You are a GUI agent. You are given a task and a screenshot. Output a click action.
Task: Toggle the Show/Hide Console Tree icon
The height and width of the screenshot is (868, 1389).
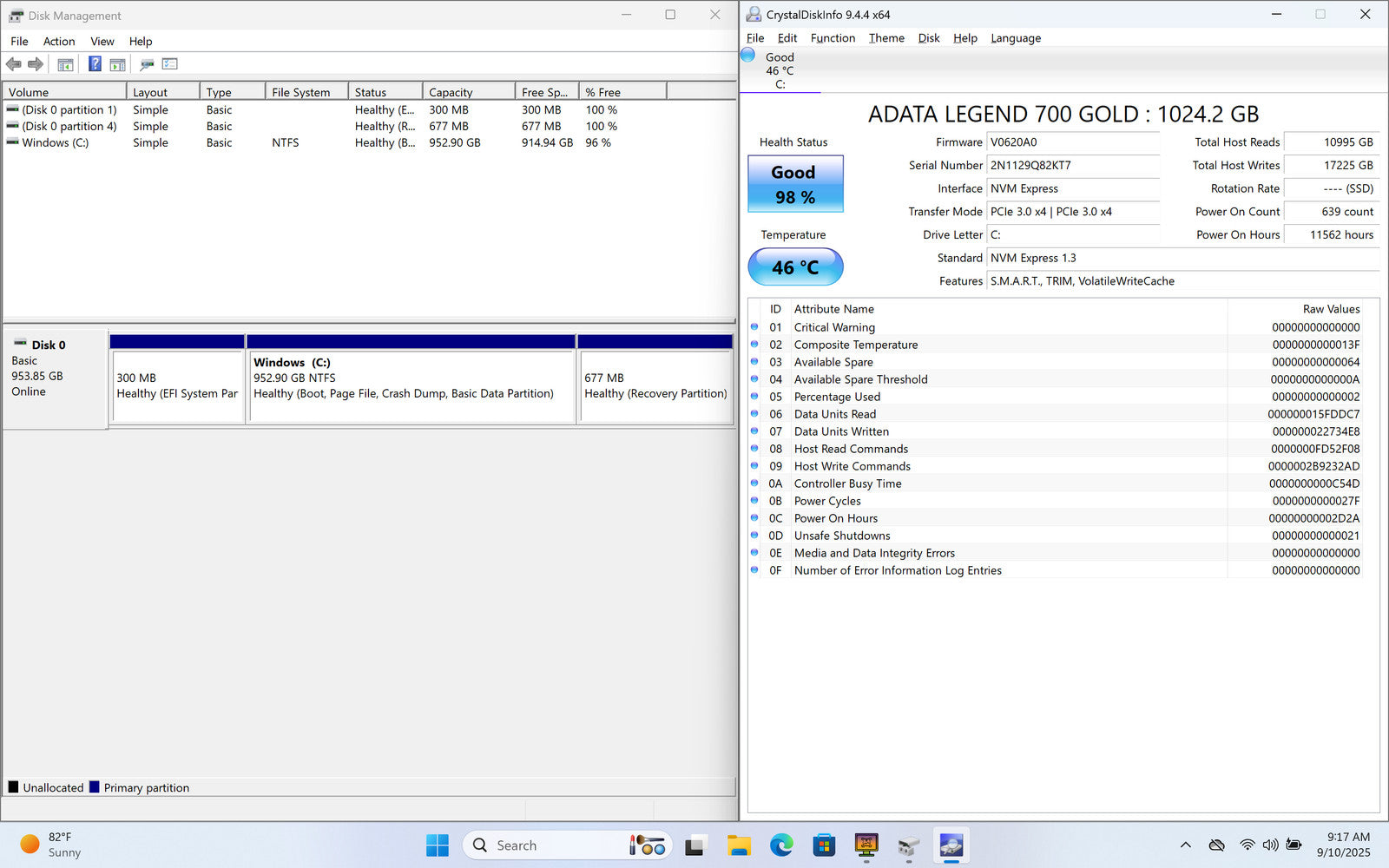[65, 64]
